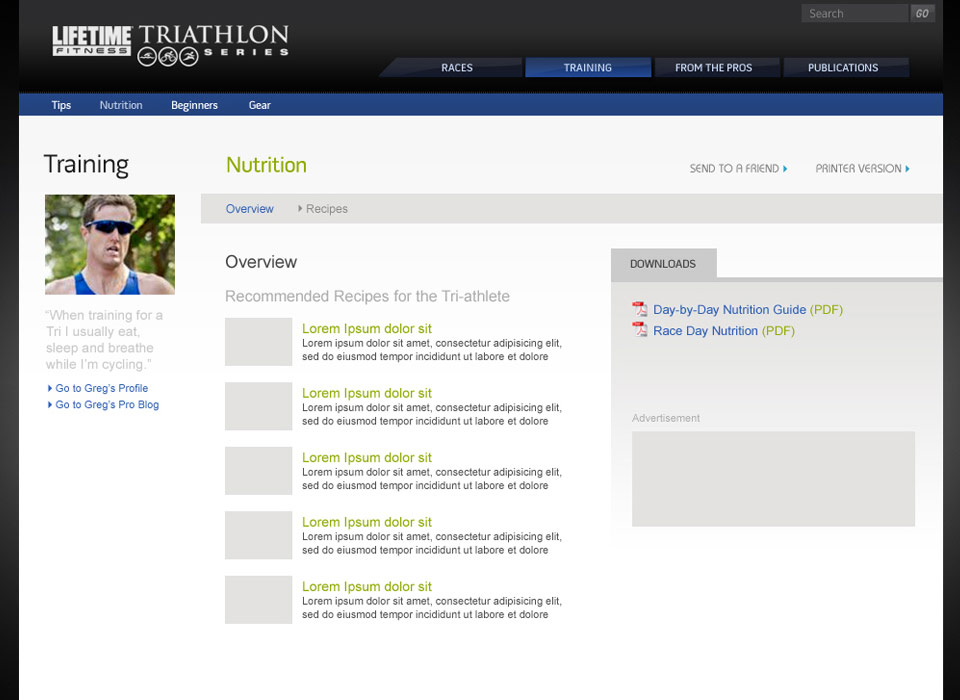
Task: Click the first recipe thumbnail placeholder
Action: (258, 342)
